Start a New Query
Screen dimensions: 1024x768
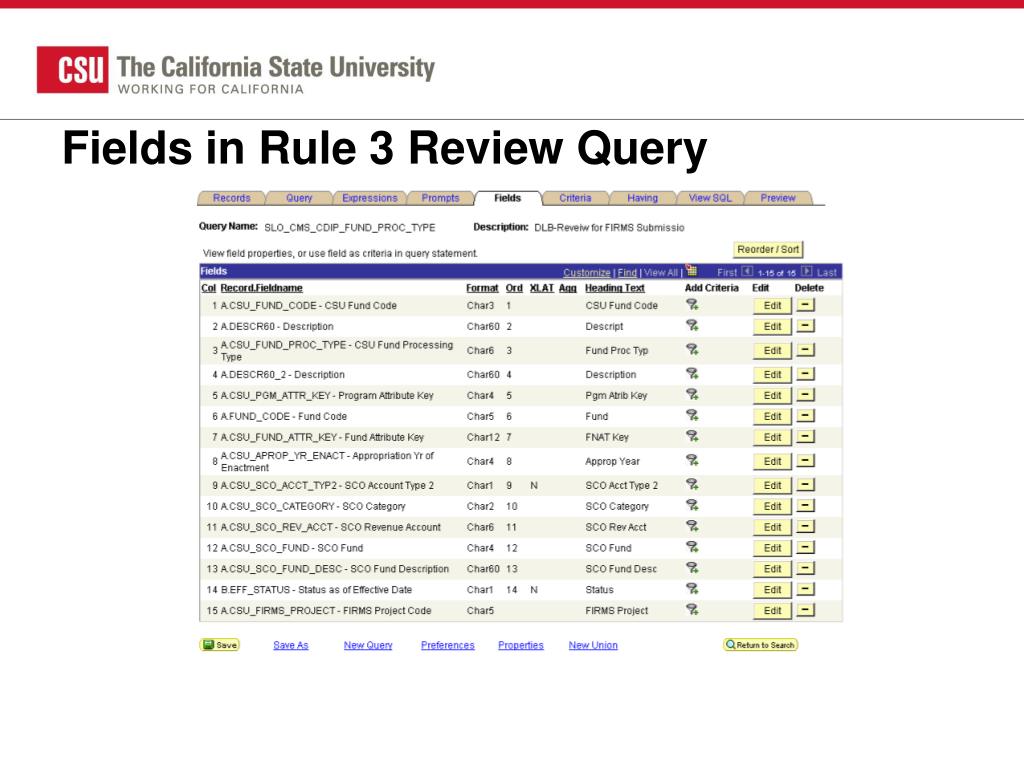[368, 645]
